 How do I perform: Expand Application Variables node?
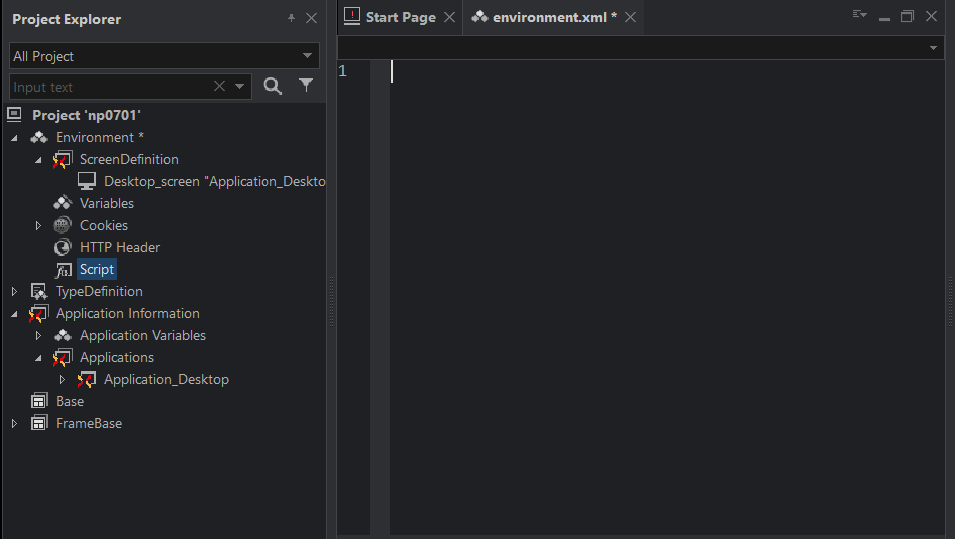[x=38, y=336]
